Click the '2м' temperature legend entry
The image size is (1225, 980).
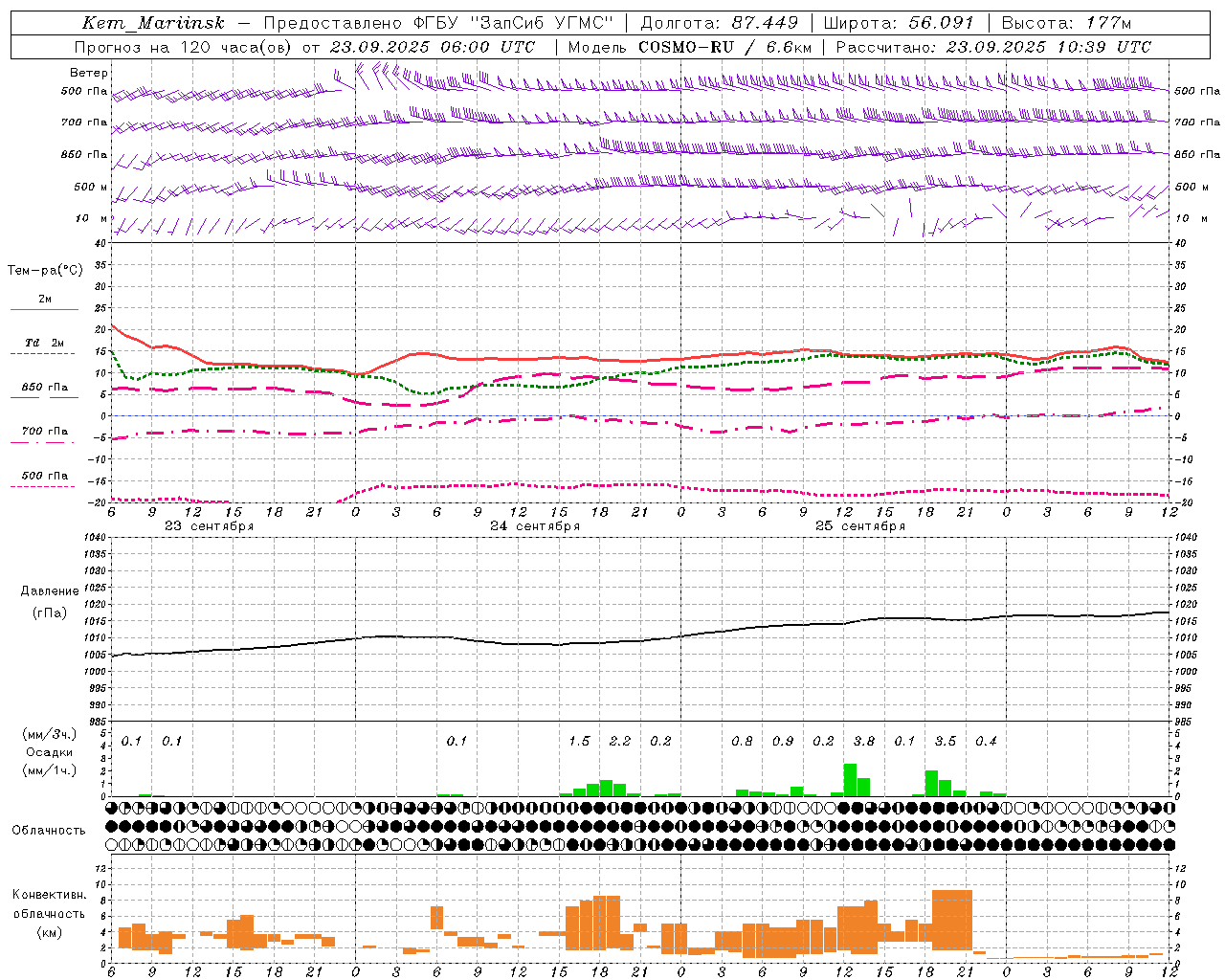[x=45, y=300]
